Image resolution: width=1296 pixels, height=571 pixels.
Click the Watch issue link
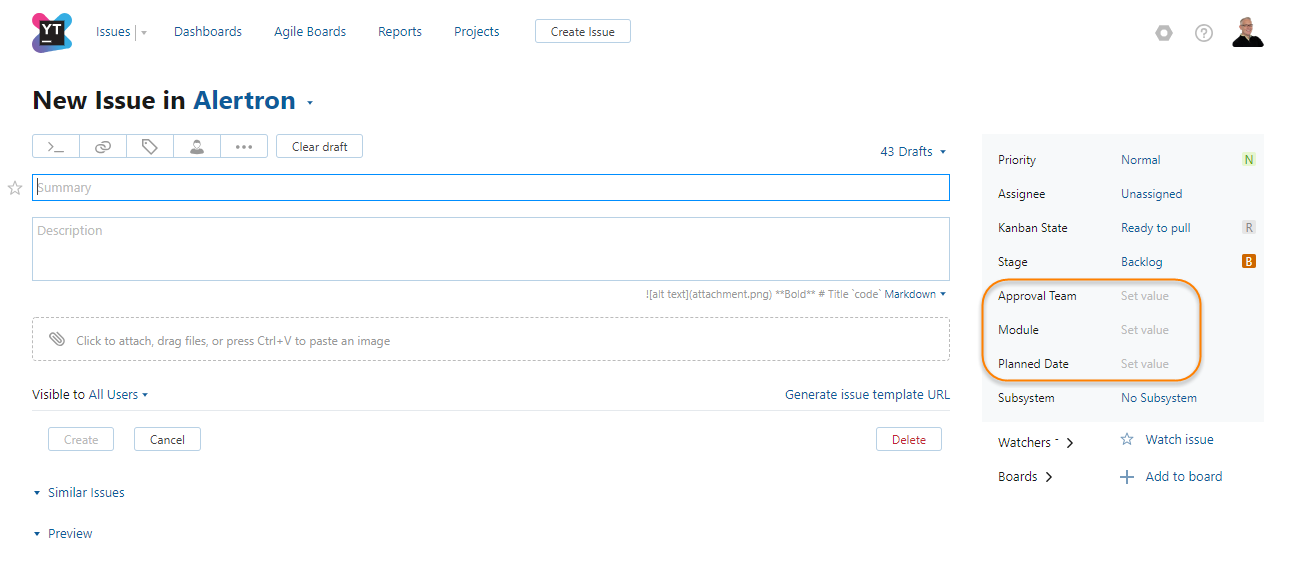[1180, 439]
